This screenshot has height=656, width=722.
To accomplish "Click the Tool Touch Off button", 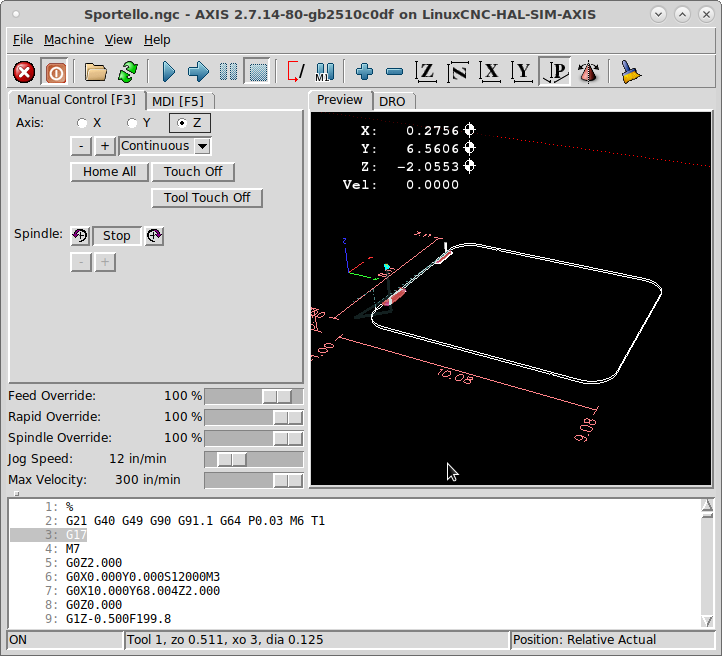I will pos(207,198).
